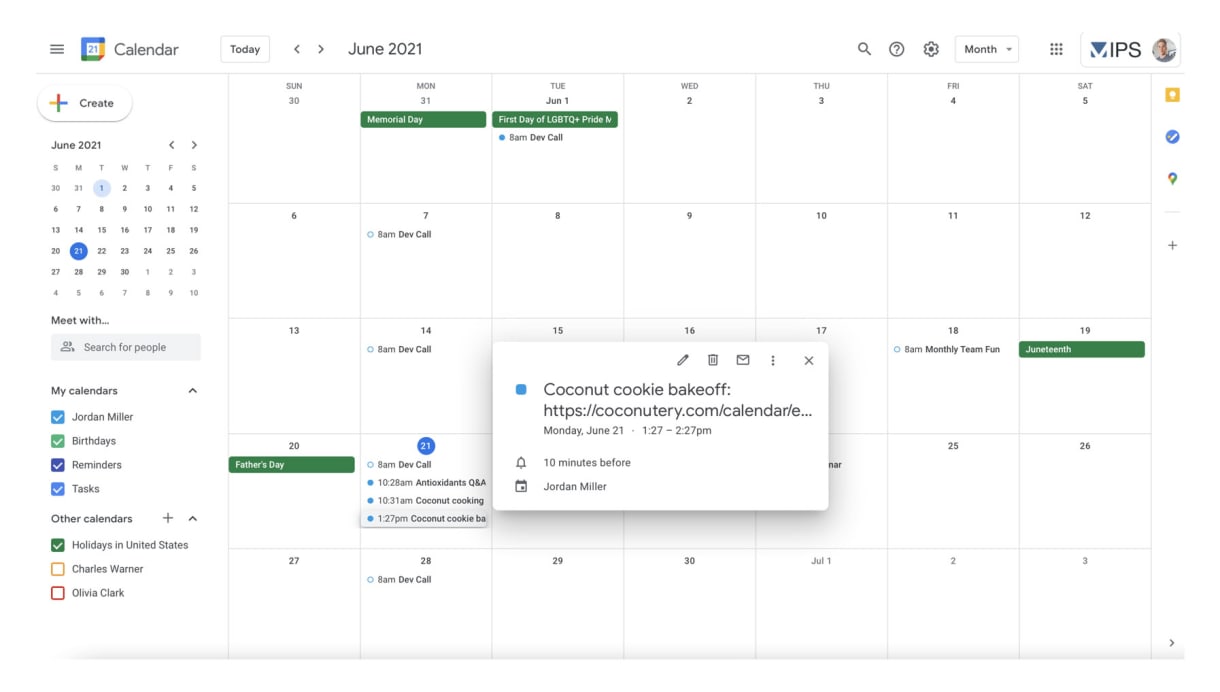Viewport: 1220px width, 692px height.
Task: Open the Juneteenth event
Action: tap(1082, 349)
